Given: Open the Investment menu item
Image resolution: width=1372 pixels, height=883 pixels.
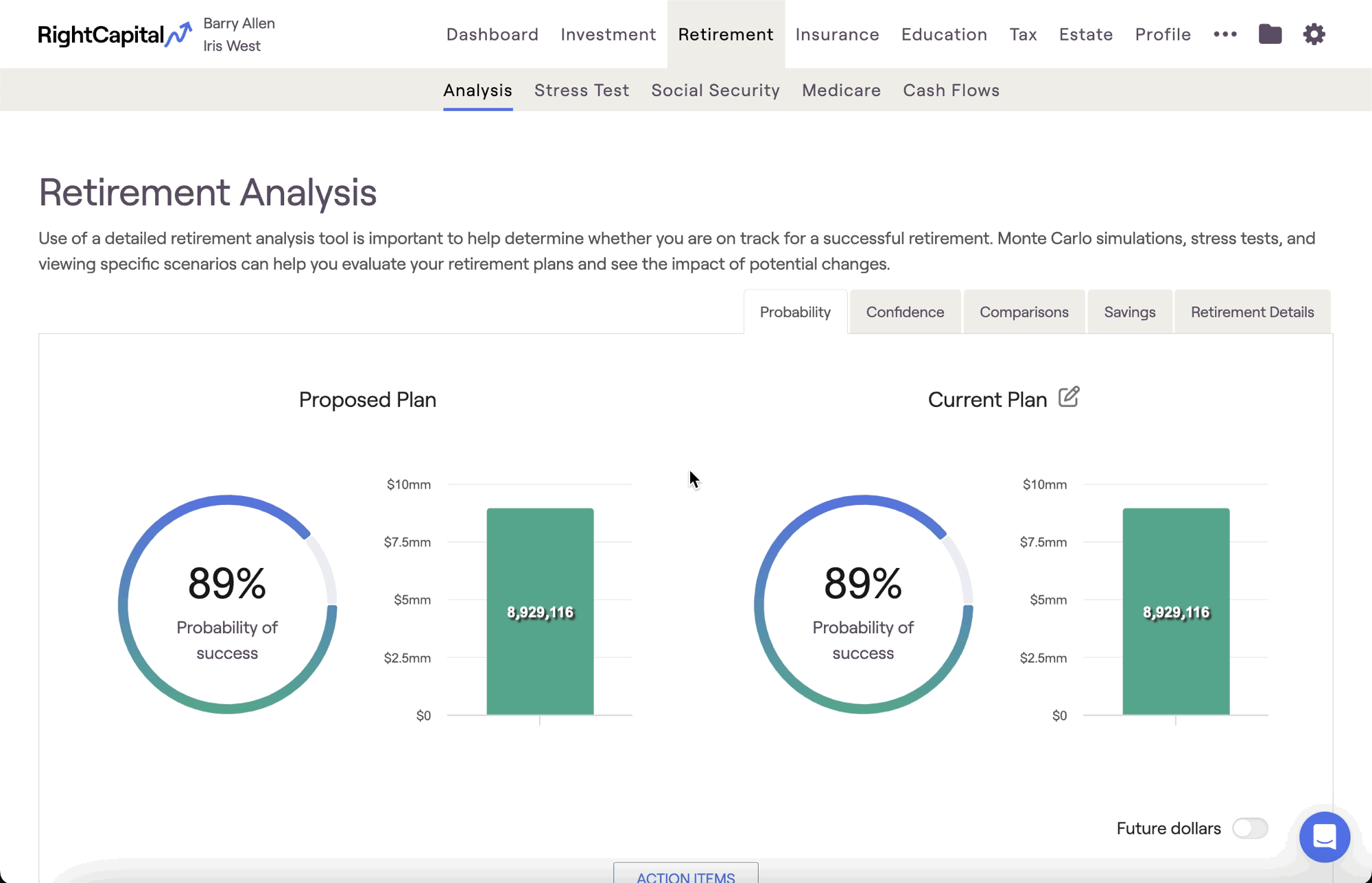Looking at the screenshot, I should [x=608, y=34].
